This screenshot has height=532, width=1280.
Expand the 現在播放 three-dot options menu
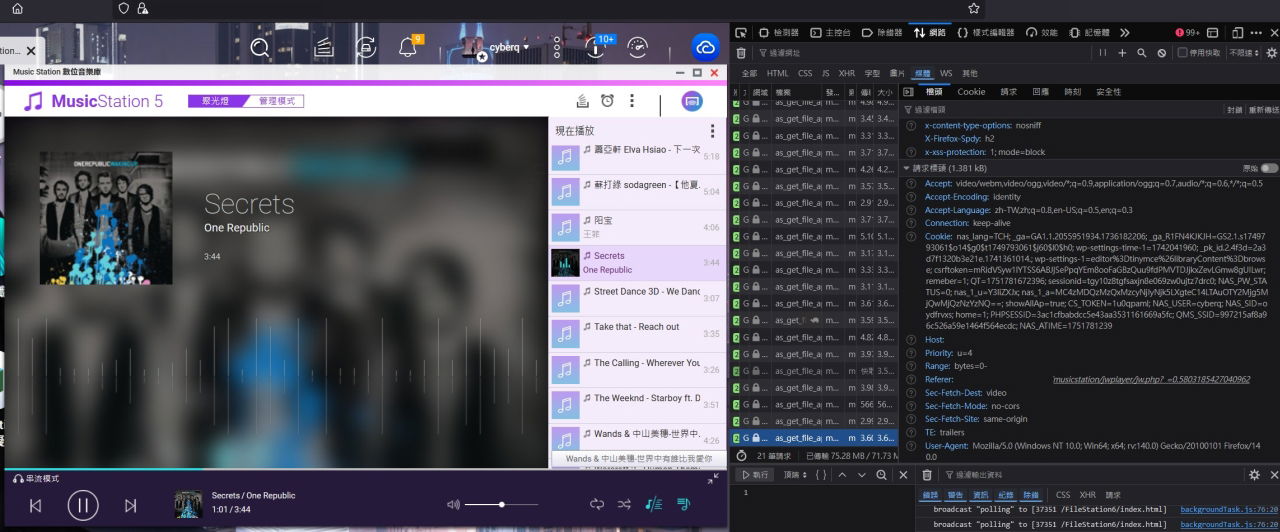click(x=712, y=131)
